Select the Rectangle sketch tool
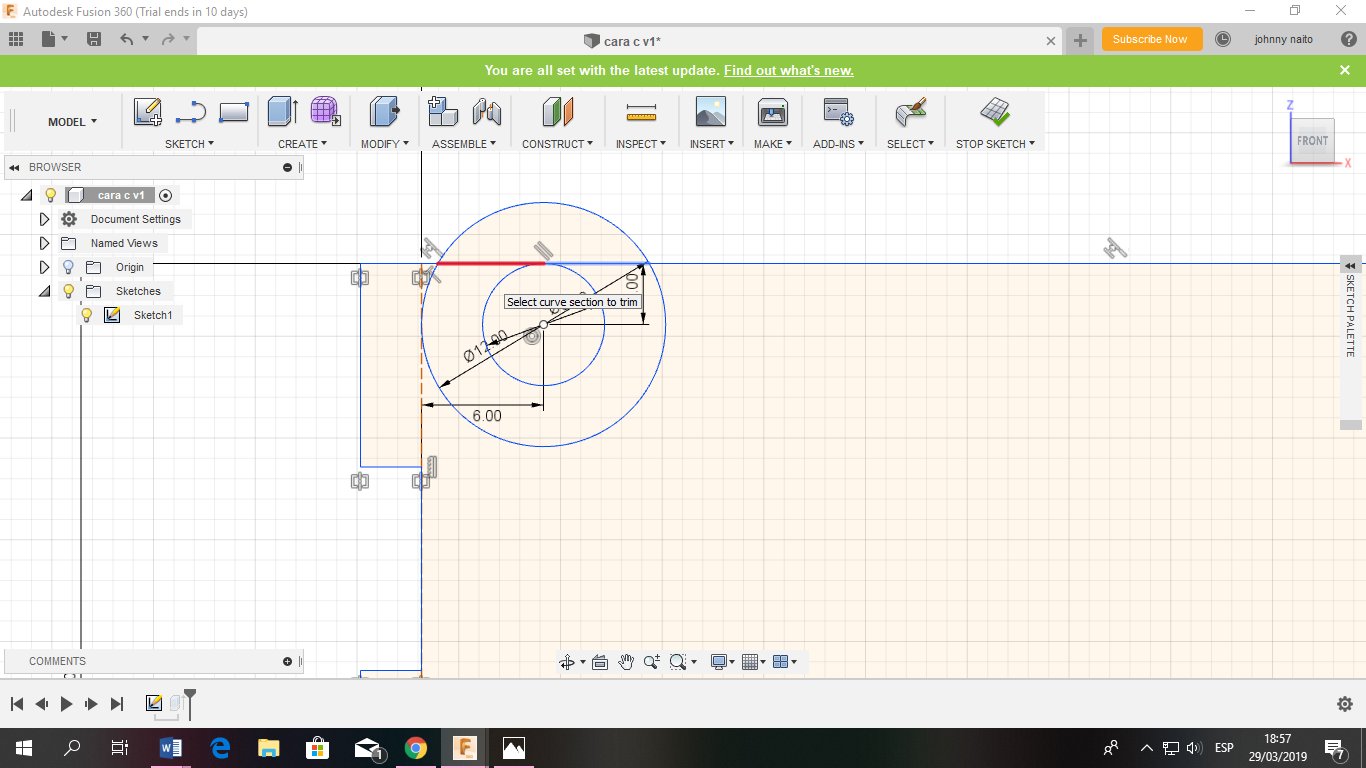The width and height of the screenshot is (1366, 768). pos(233,112)
